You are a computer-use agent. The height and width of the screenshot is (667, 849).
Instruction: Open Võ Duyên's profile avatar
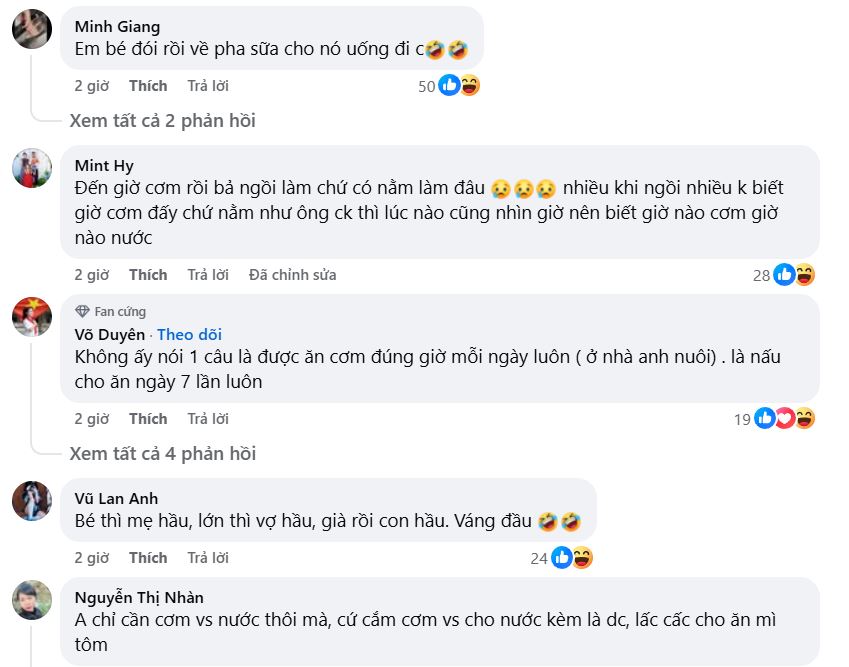[31, 316]
